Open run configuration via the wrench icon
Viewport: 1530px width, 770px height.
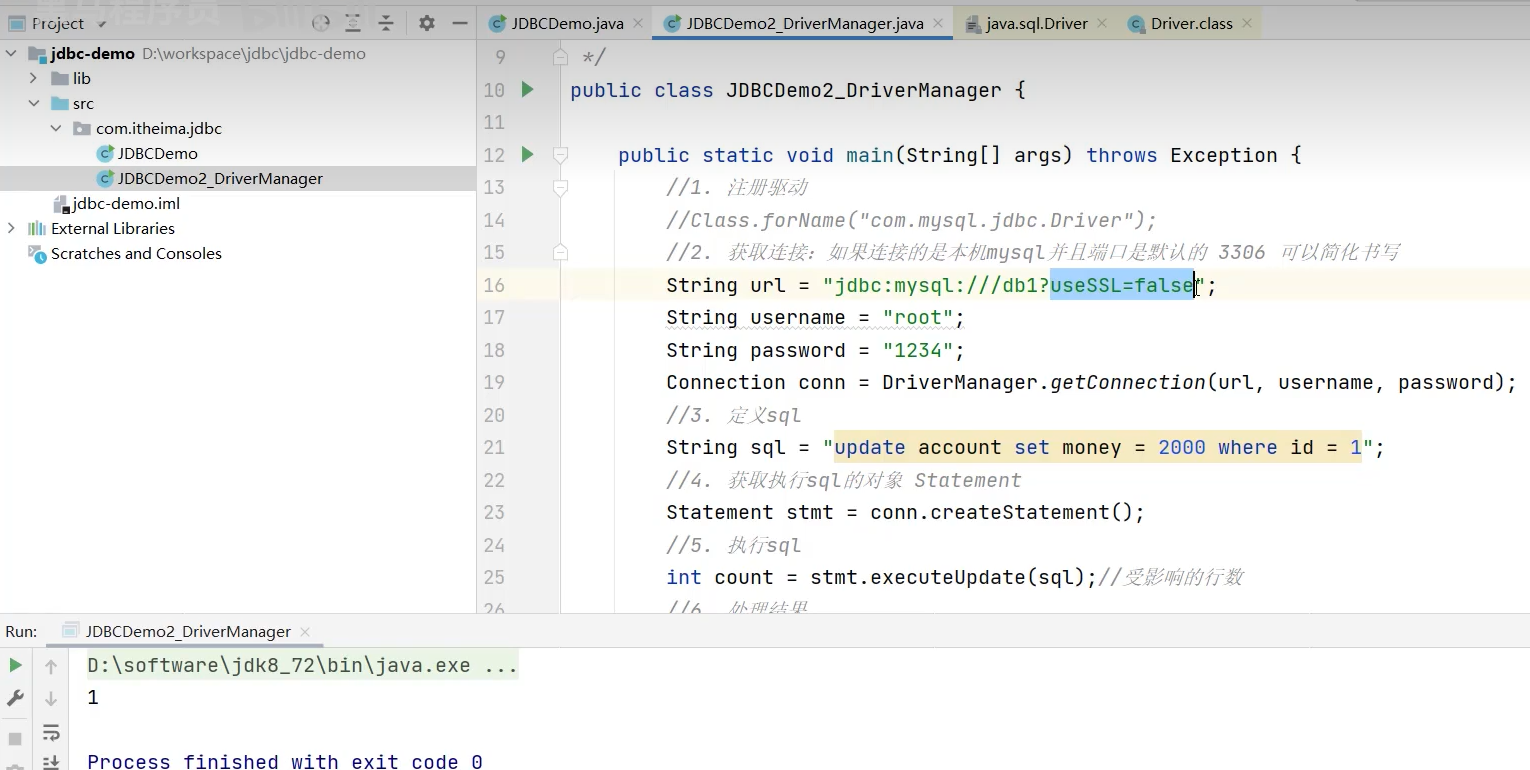15,698
